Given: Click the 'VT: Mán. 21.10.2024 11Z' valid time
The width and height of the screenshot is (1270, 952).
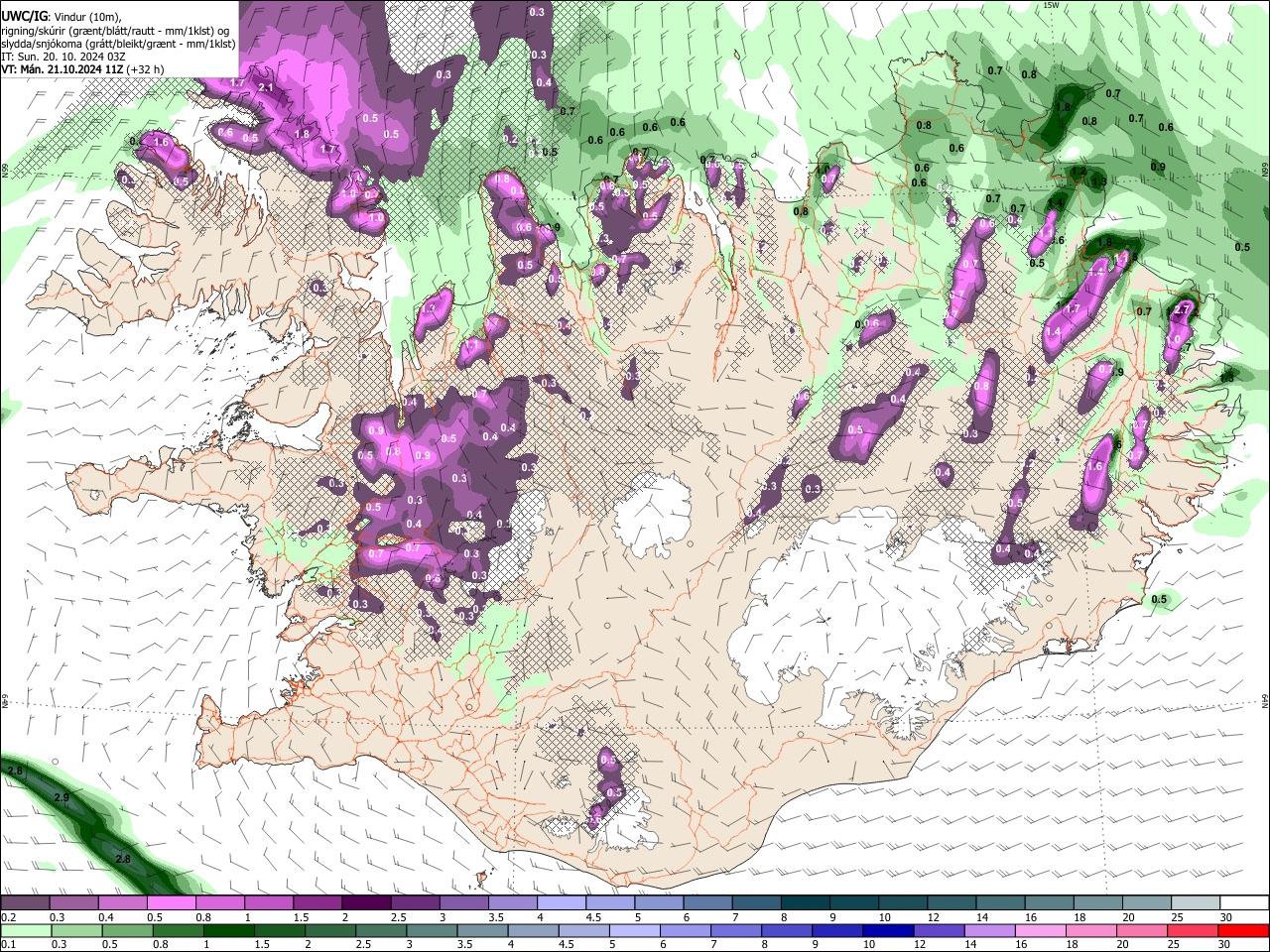Looking at the screenshot, I should tap(63, 69).
